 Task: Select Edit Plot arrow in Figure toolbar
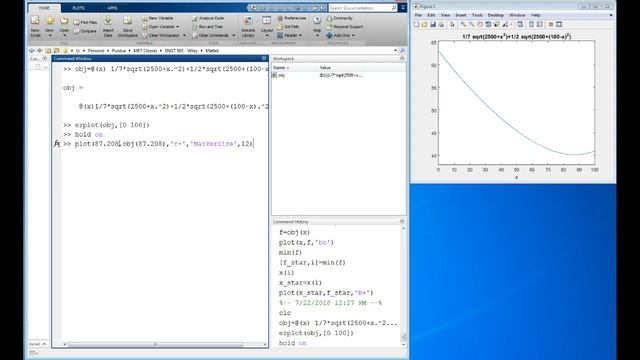pos(452,24)
